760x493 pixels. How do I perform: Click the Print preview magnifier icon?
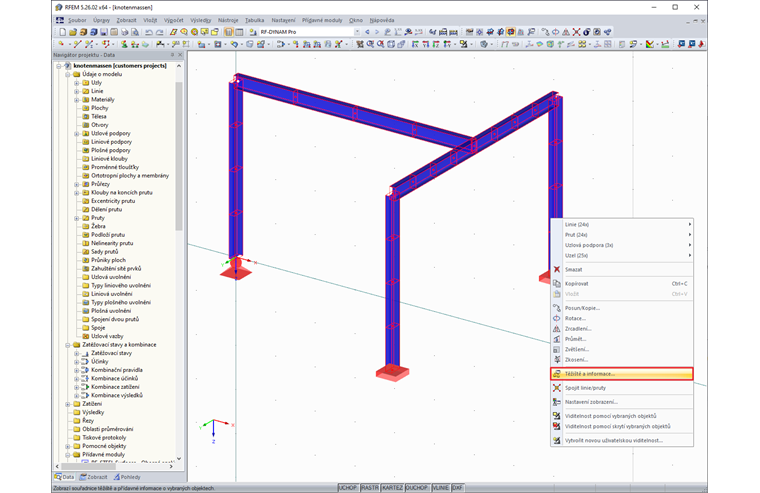(135, 32)
